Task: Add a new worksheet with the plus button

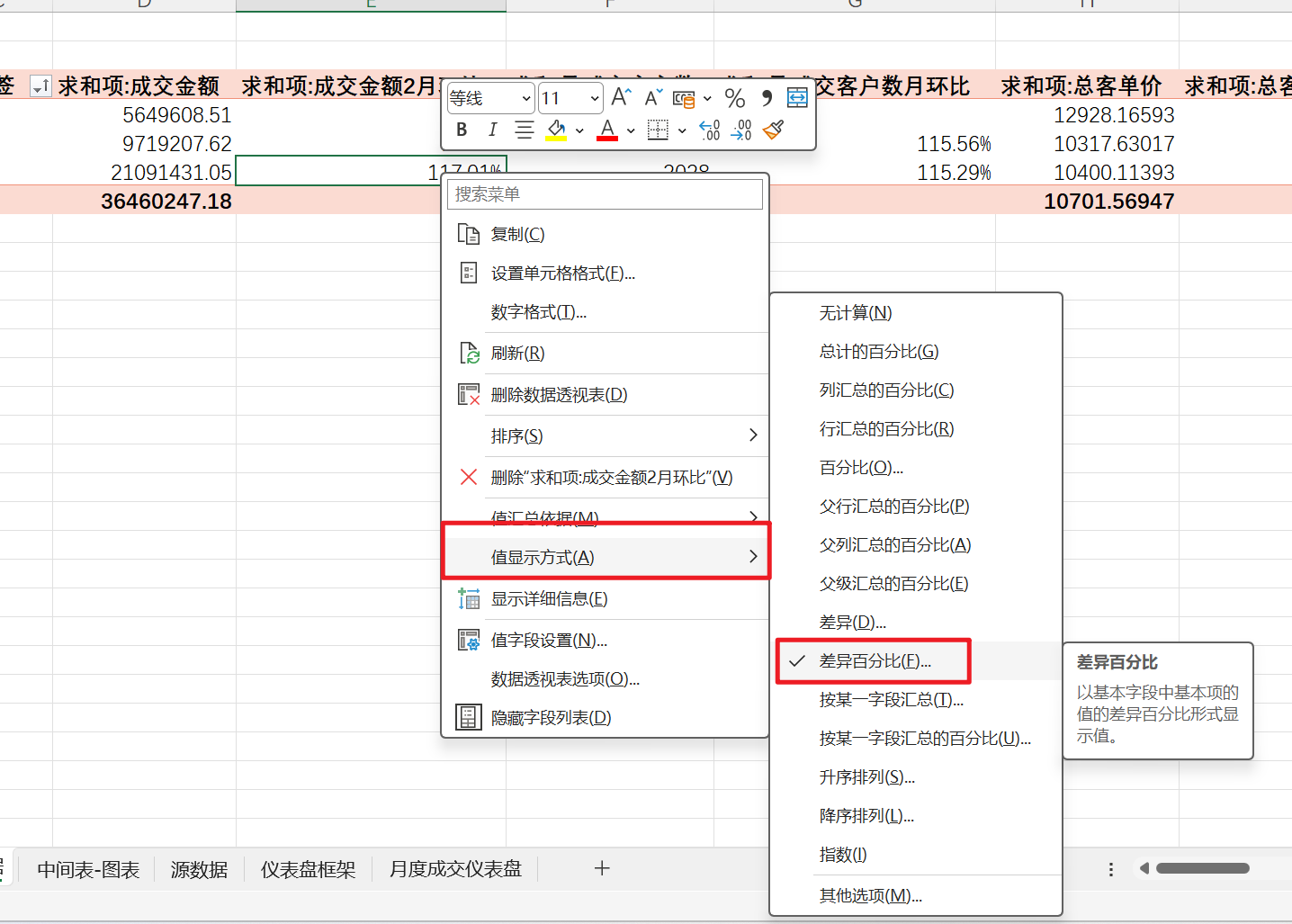Action: click(601, 867)
